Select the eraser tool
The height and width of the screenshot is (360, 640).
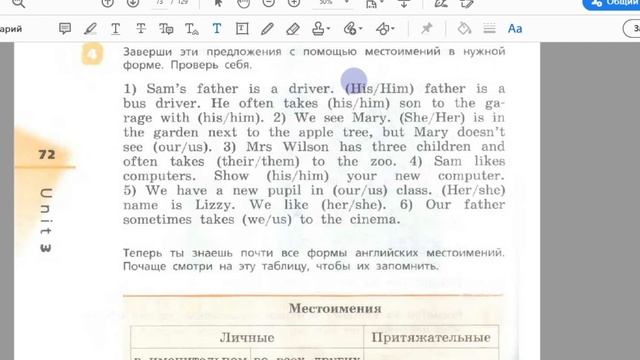[x=293, y=29]
